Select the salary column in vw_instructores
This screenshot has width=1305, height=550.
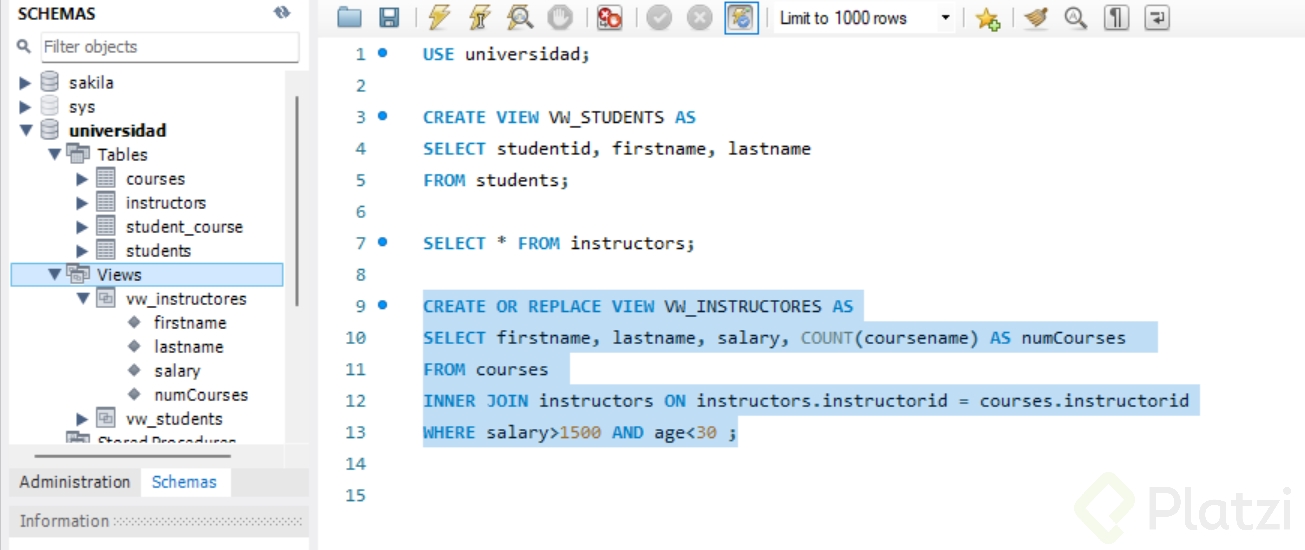(177, 371)
